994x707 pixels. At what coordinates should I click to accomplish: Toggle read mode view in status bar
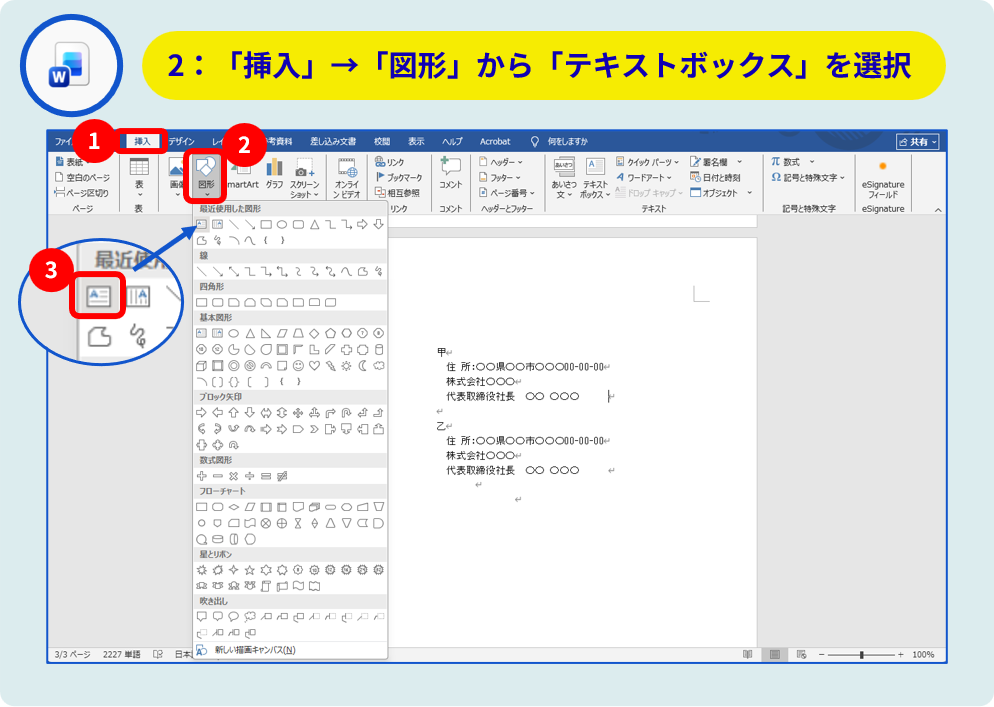click(x=747, y=654)
